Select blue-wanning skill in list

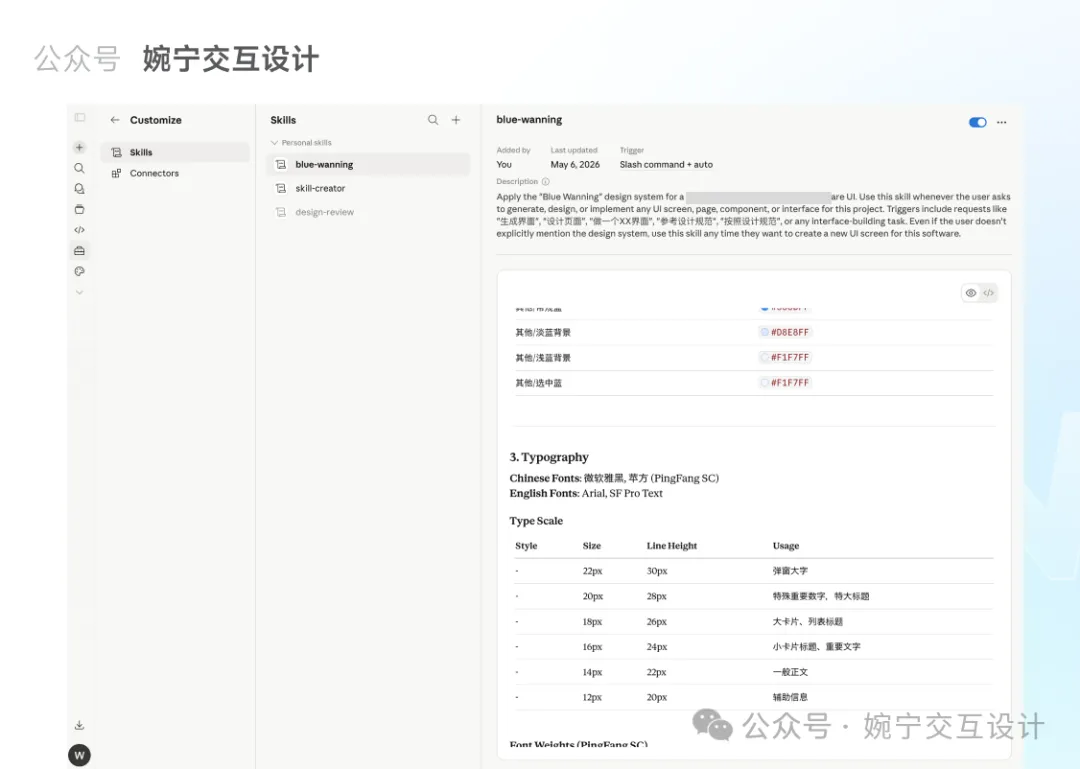coord(368,165)
